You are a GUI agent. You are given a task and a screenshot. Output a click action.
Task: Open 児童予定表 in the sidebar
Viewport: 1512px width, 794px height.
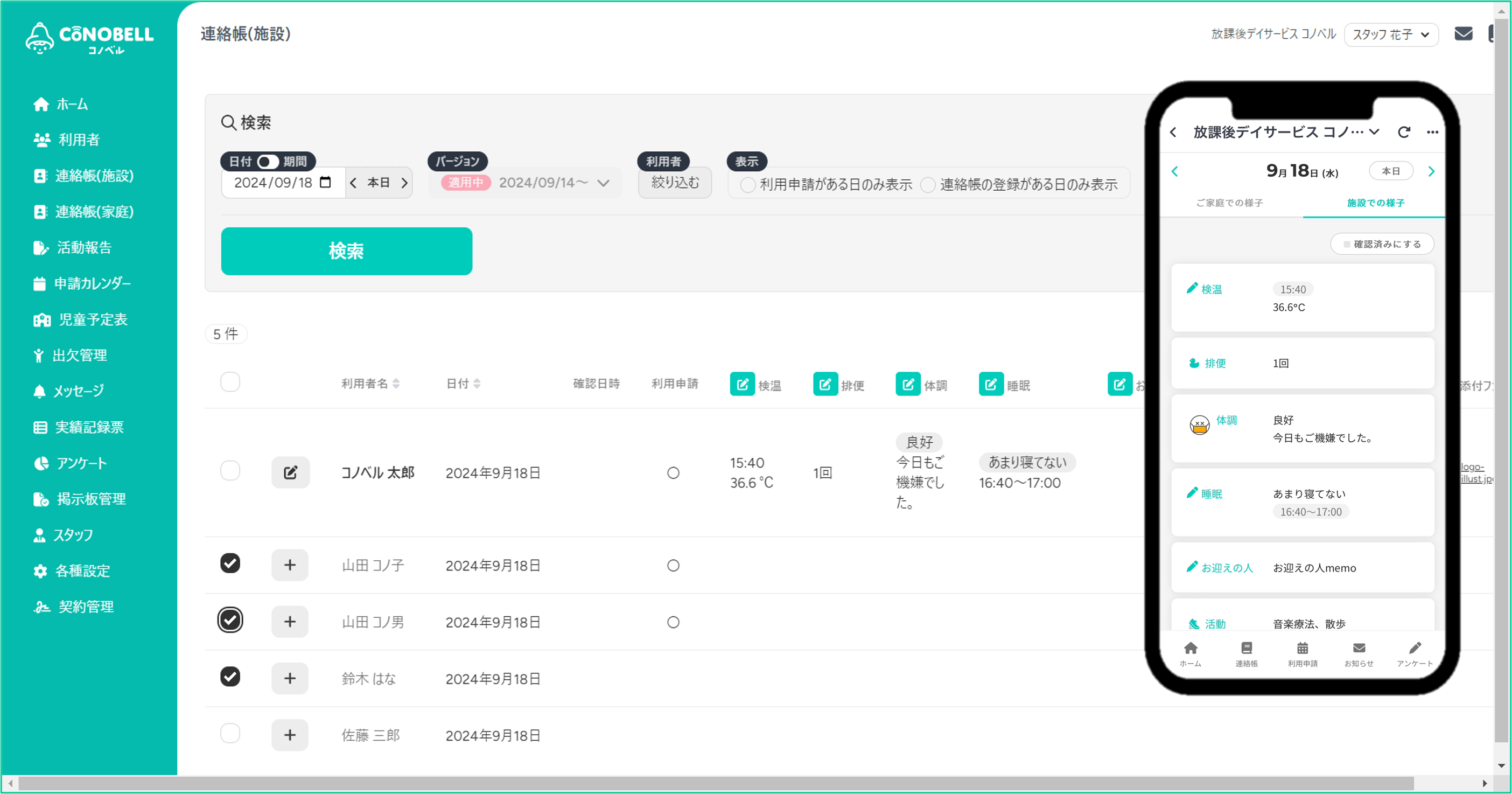(80, 319)
